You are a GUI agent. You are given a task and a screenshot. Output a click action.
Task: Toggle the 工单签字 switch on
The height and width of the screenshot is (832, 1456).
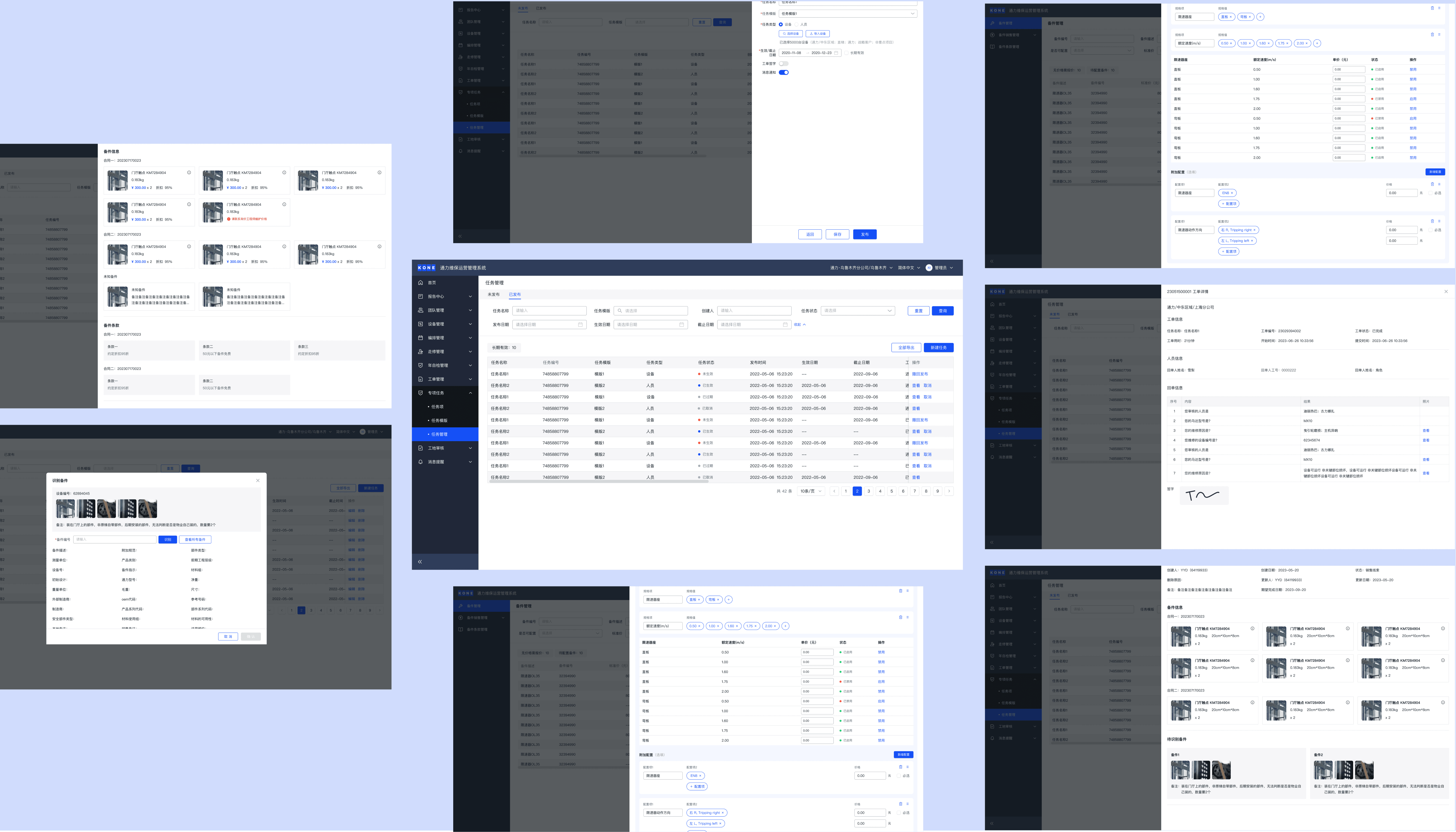[x=784, y=63]
